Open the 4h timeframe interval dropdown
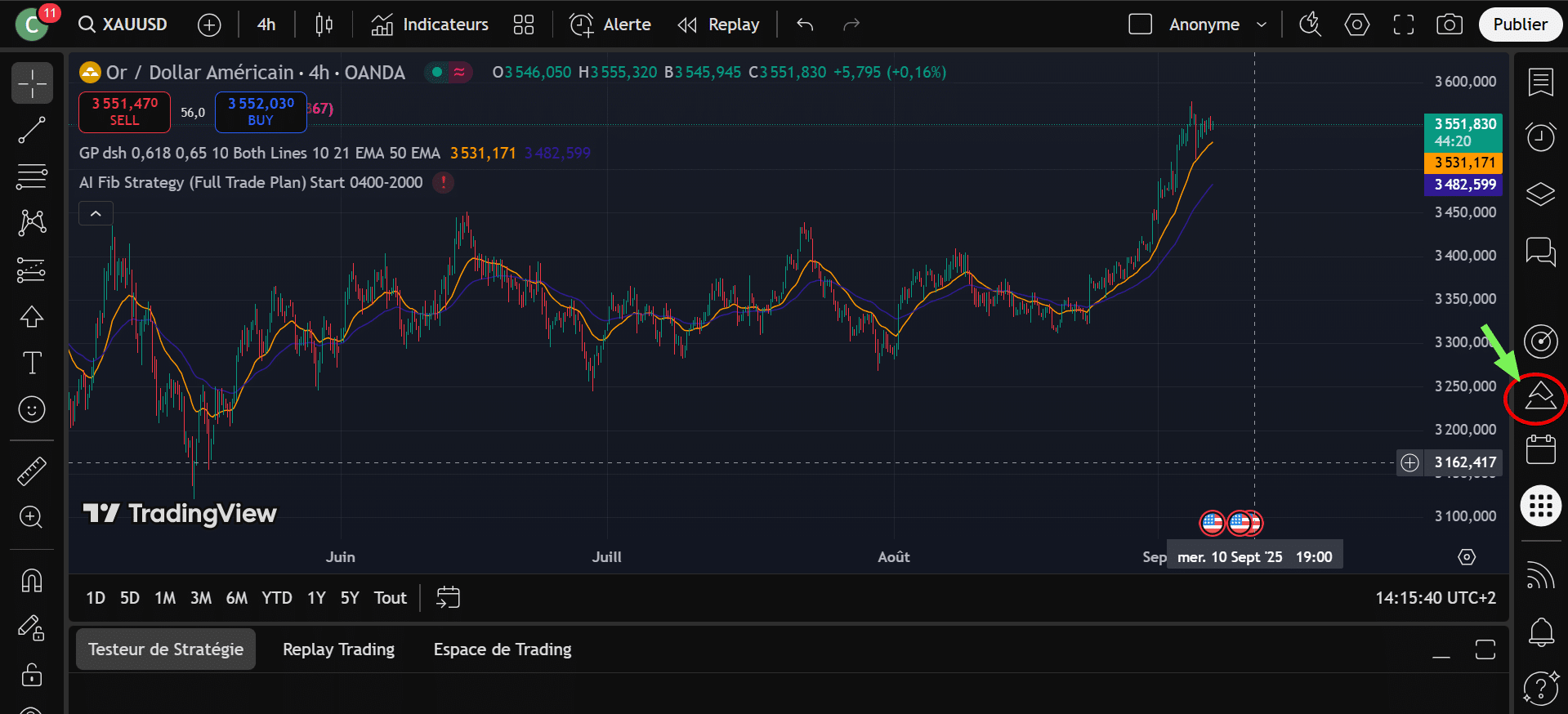 [266, 25]
